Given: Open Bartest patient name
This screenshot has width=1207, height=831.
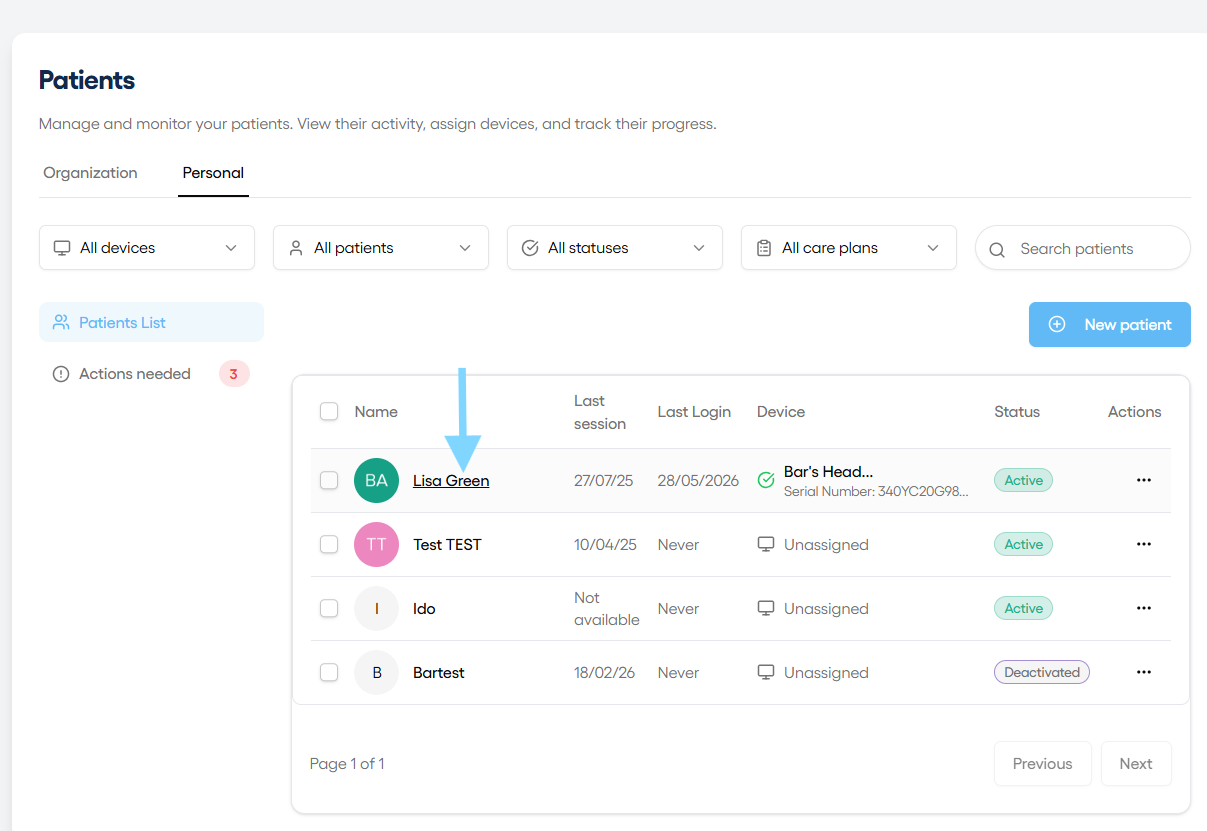Looking at the screenshot, I should point(439,672).
